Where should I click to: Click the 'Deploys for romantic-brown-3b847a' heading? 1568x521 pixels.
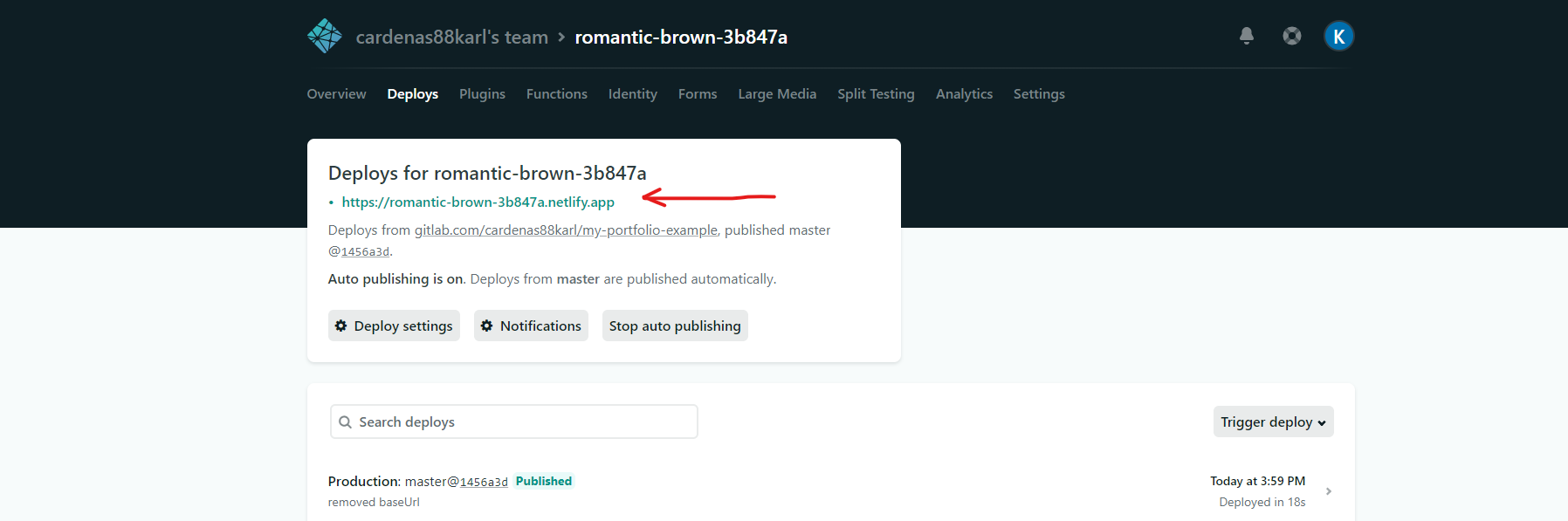click(487, 173)
